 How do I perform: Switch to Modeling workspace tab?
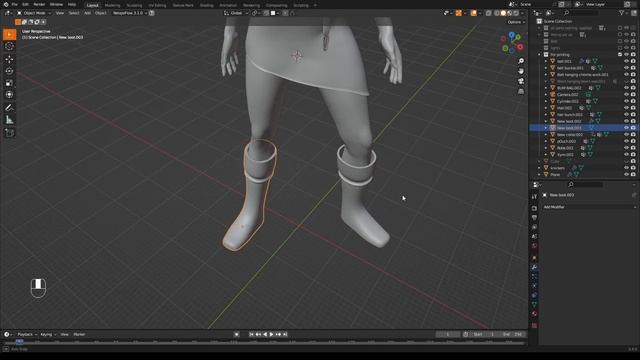pos(112,5)
